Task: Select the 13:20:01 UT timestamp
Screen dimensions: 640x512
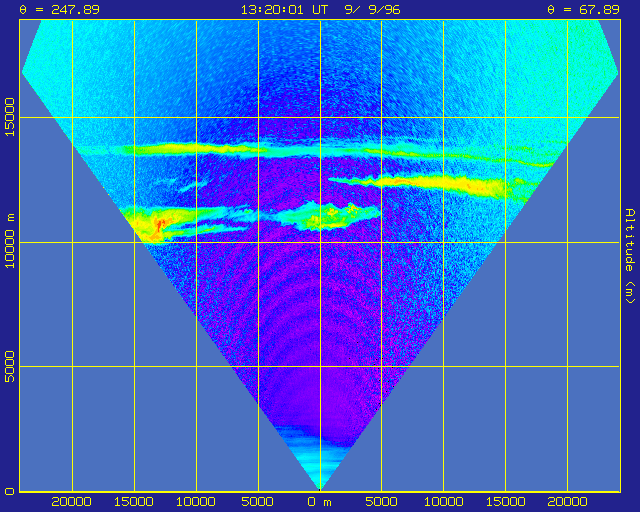Action: [284, 10]
